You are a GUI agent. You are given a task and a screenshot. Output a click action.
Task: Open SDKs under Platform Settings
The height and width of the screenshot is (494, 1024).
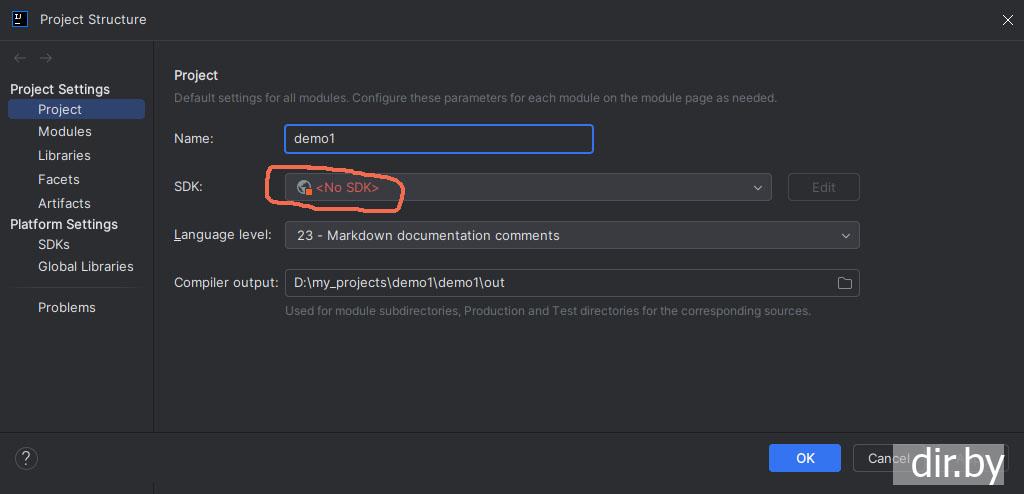click(x=54, y=244)
